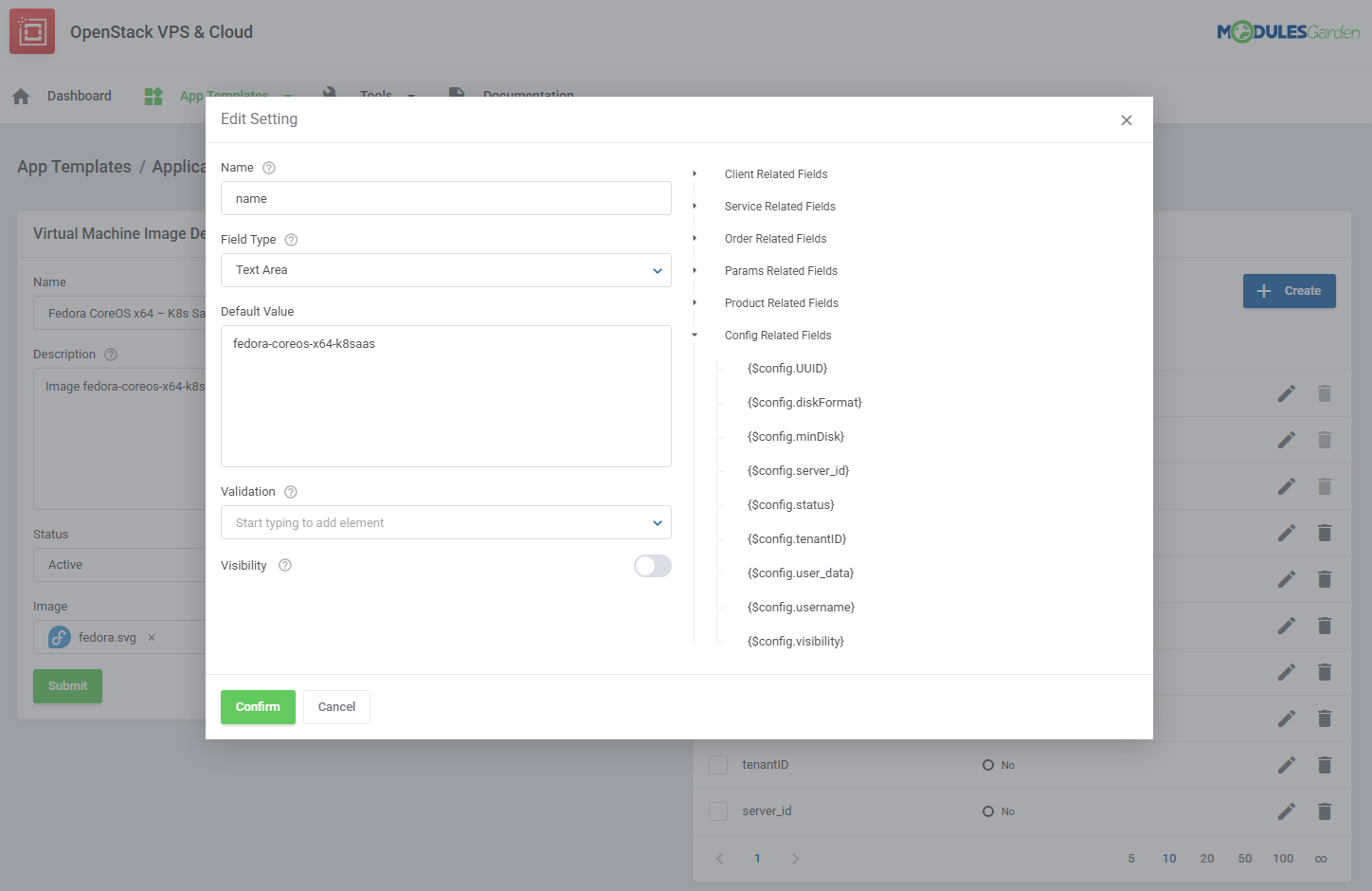This screenshot has width=1372, height=891.
Task: Go to the Dashboard menu item
Action: (x=79, y=96)
